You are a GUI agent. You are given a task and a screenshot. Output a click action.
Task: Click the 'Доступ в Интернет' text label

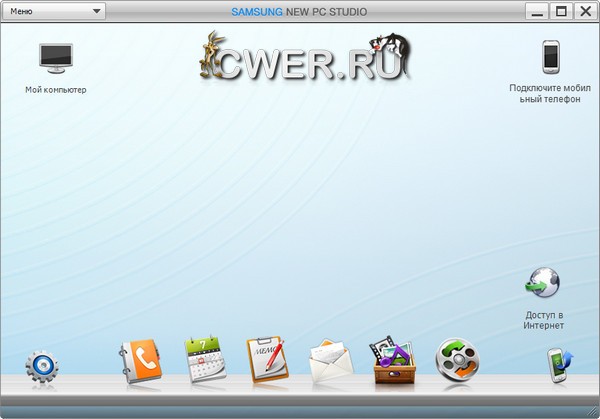tap(544, 320)
